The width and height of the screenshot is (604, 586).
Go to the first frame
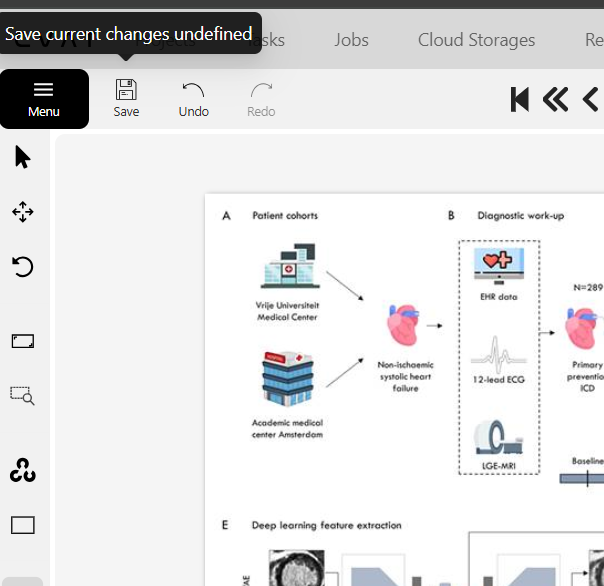point(520,99)
